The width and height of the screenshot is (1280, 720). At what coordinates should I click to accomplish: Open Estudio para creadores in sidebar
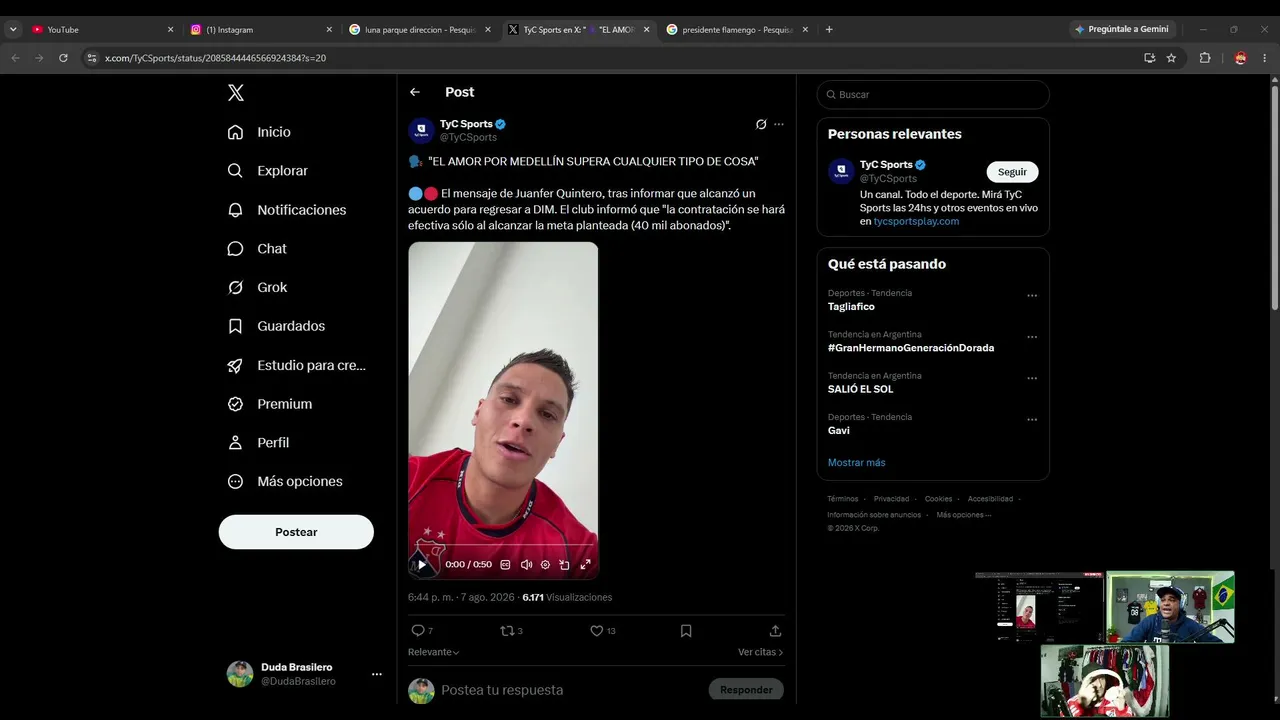click(x=296, y=365)
